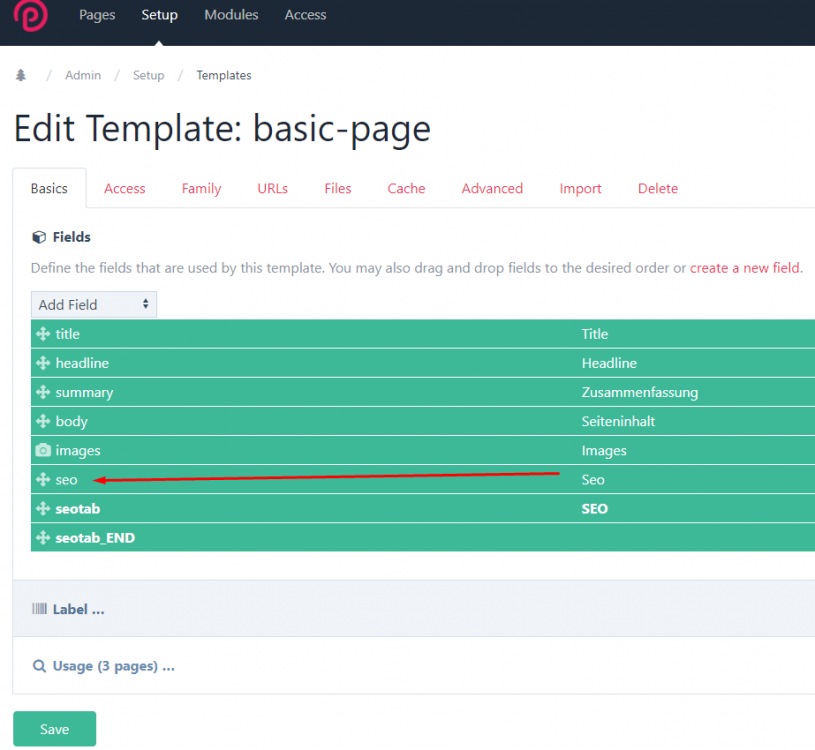Click the move icon beside seotab field
815x750 pixels.
coord(42,509)
